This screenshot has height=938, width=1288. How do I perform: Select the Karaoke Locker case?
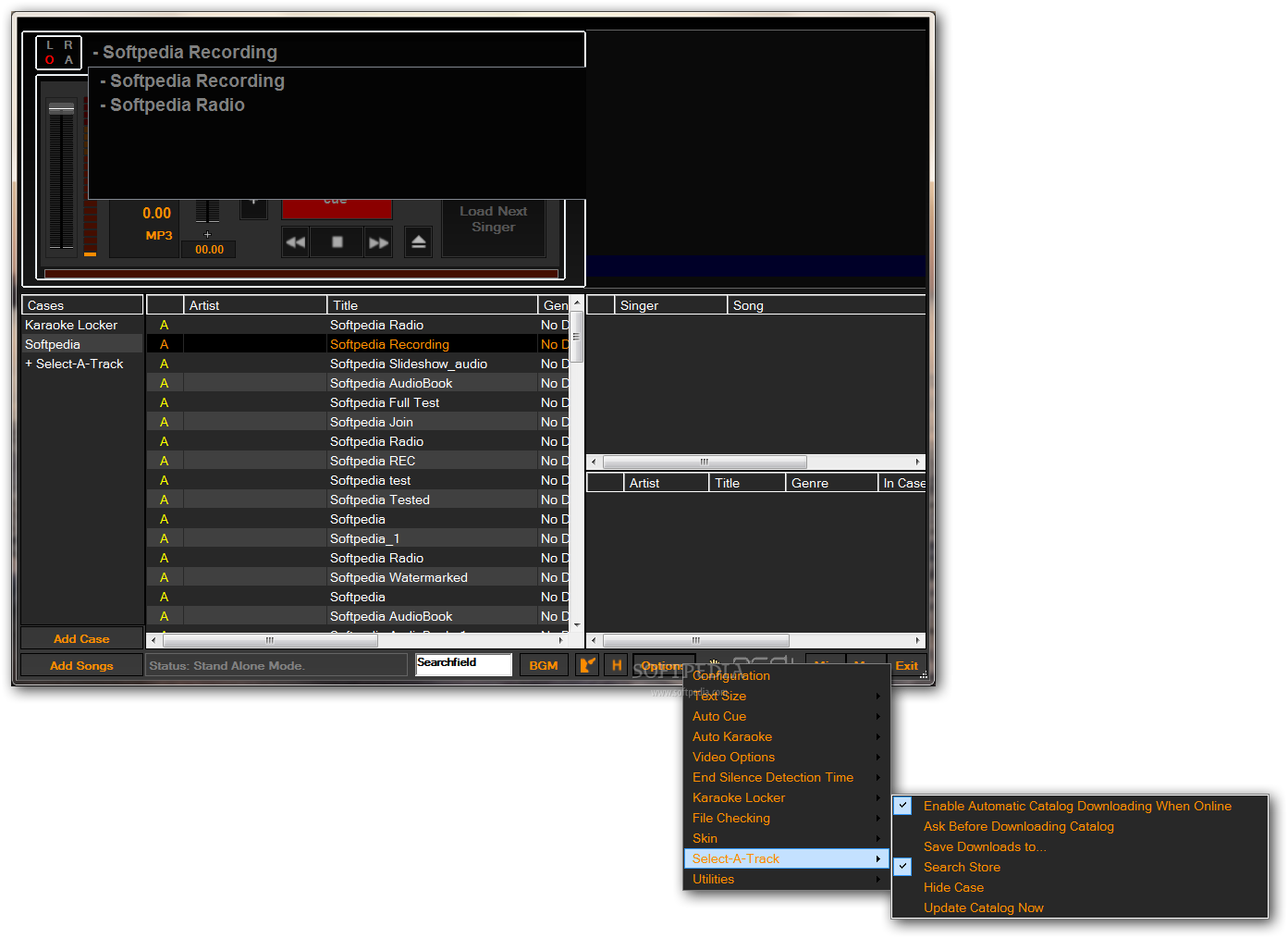click(x=81, y=325)
